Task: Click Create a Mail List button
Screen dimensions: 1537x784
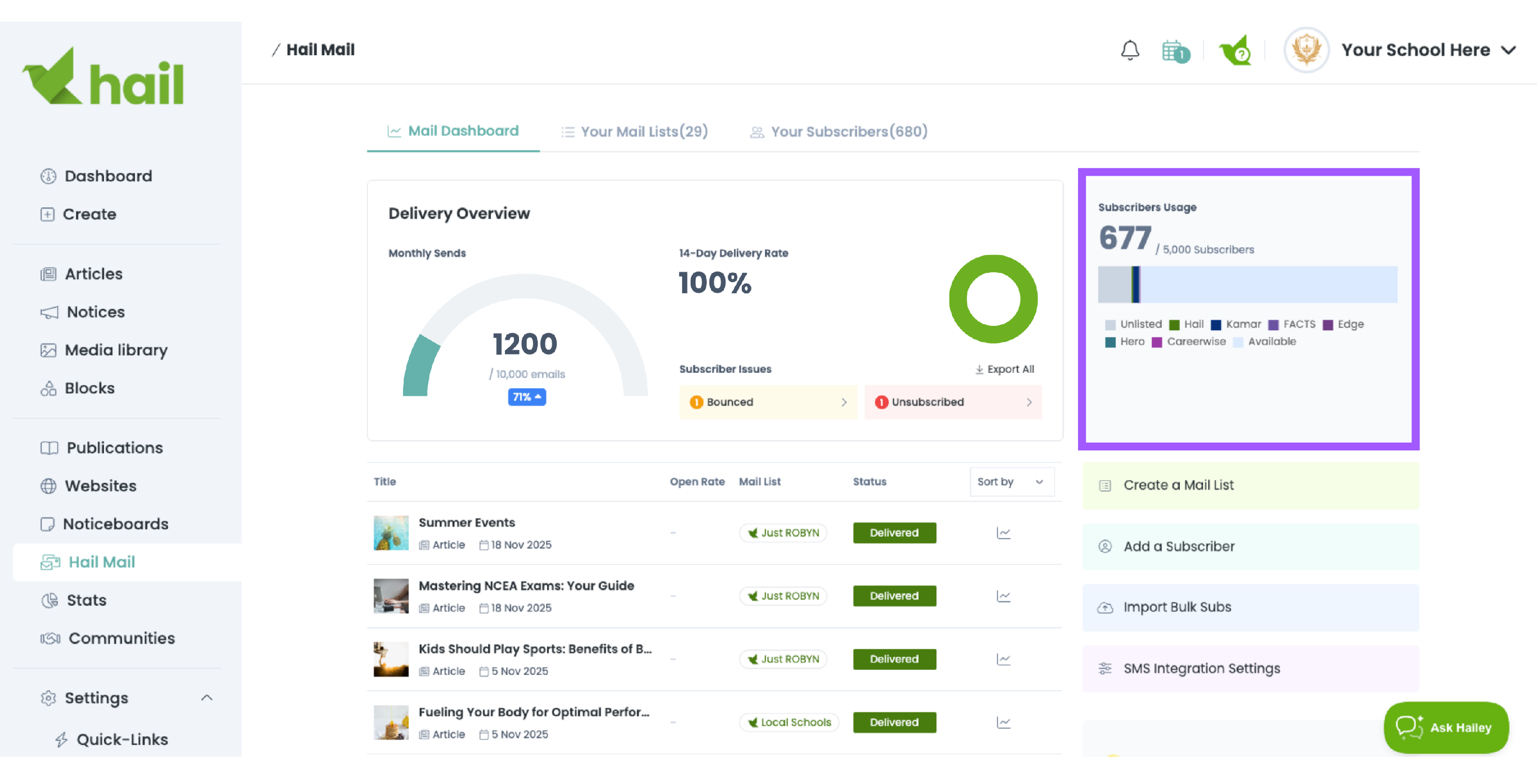Action: coord(1250,485)
